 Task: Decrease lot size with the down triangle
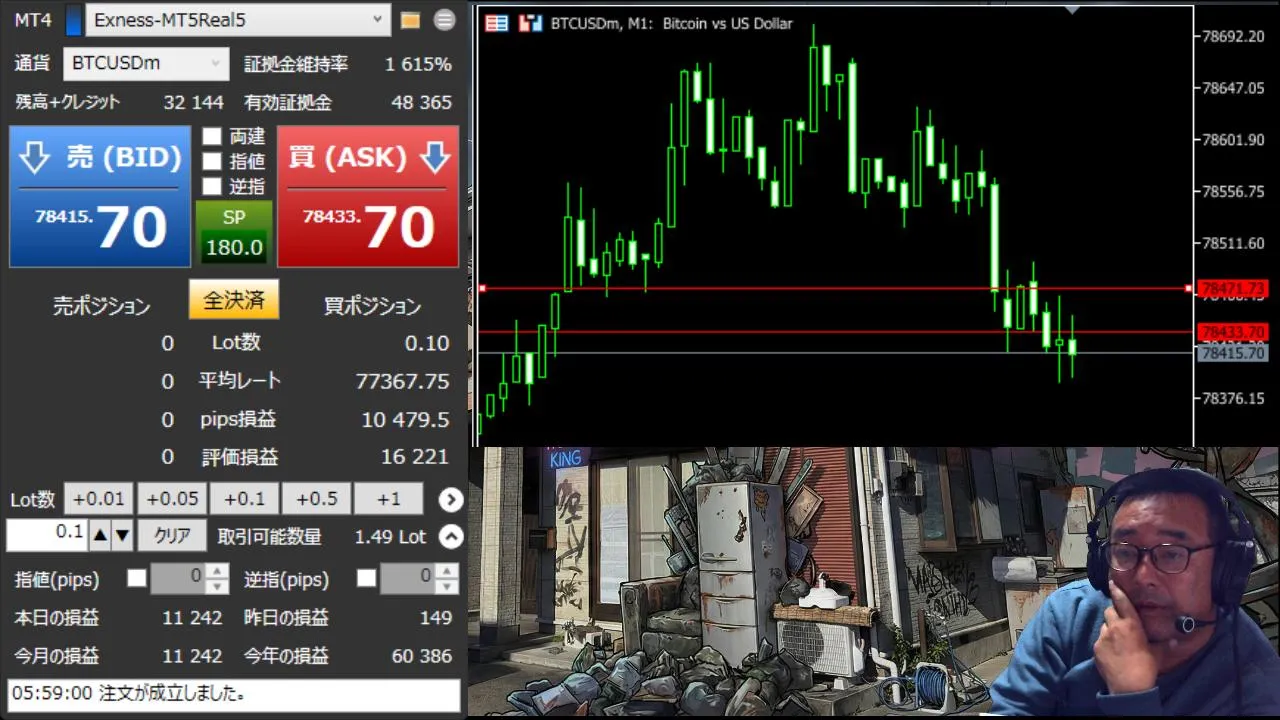(x=122, y=536)
